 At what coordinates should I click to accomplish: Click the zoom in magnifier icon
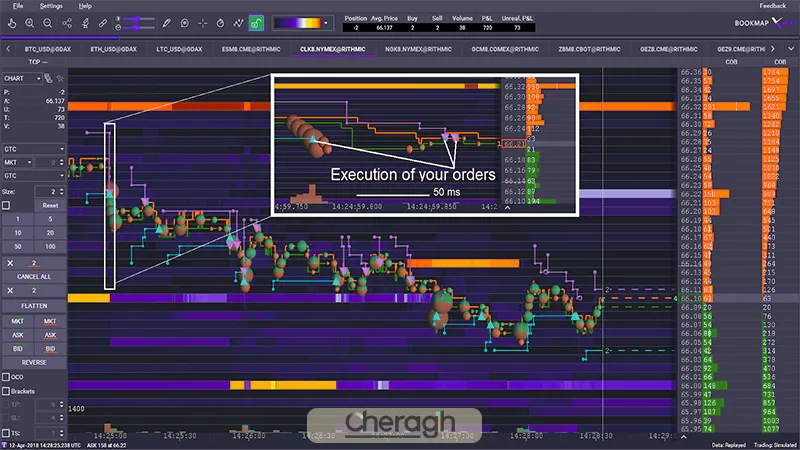30,21
